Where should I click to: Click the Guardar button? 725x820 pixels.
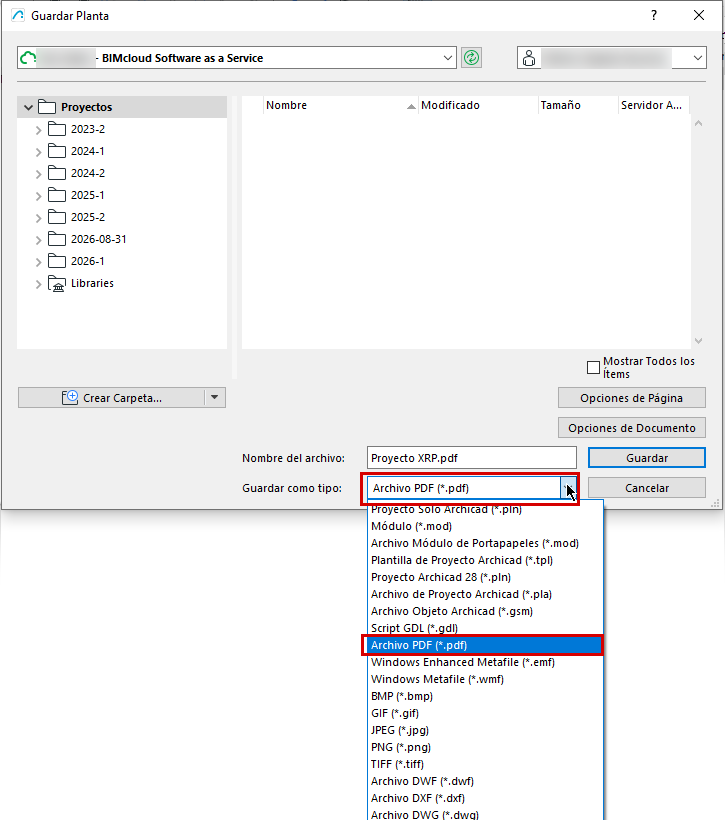point(647,458)
